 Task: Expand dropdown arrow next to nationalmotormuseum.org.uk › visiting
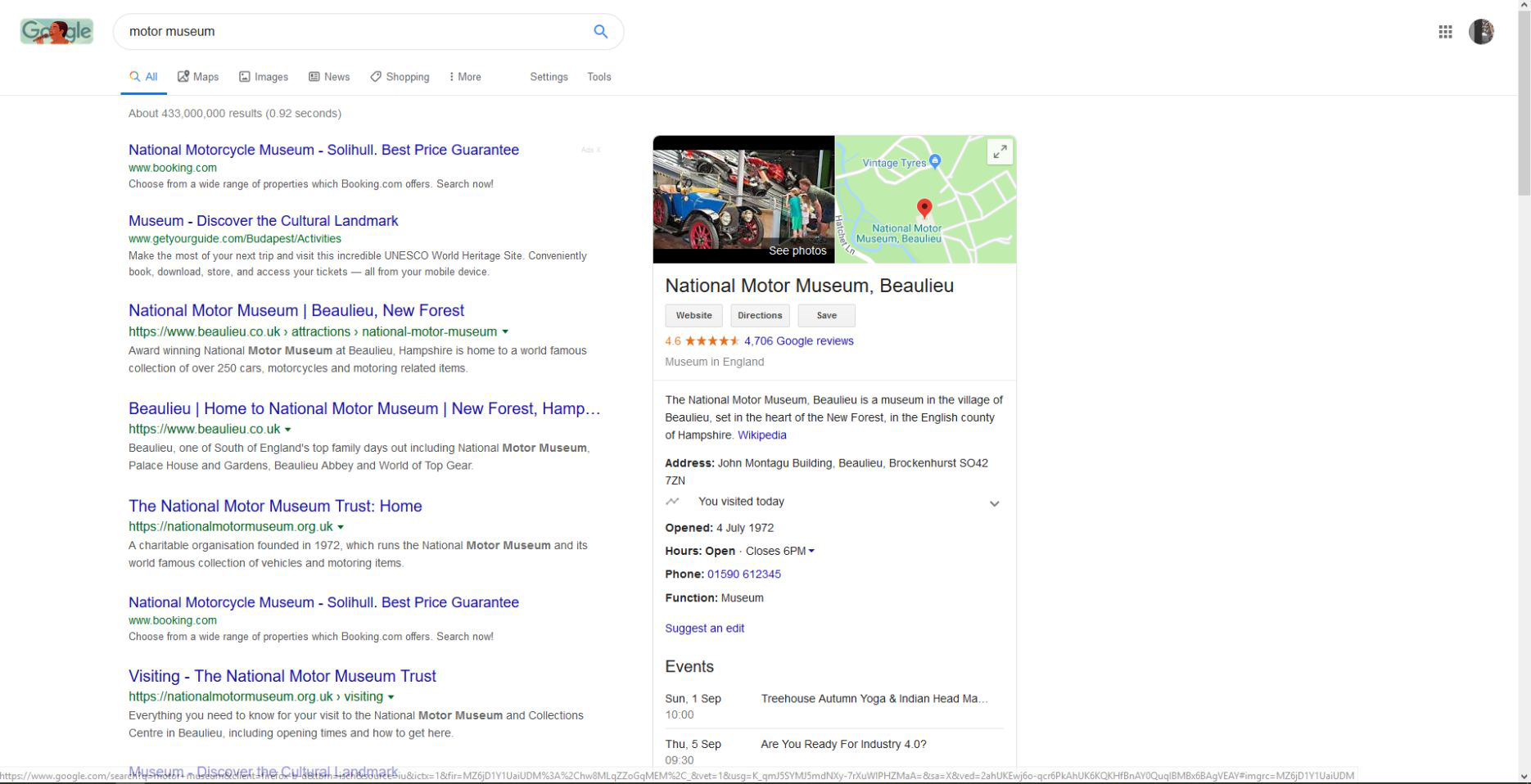(x=391, y=697)
